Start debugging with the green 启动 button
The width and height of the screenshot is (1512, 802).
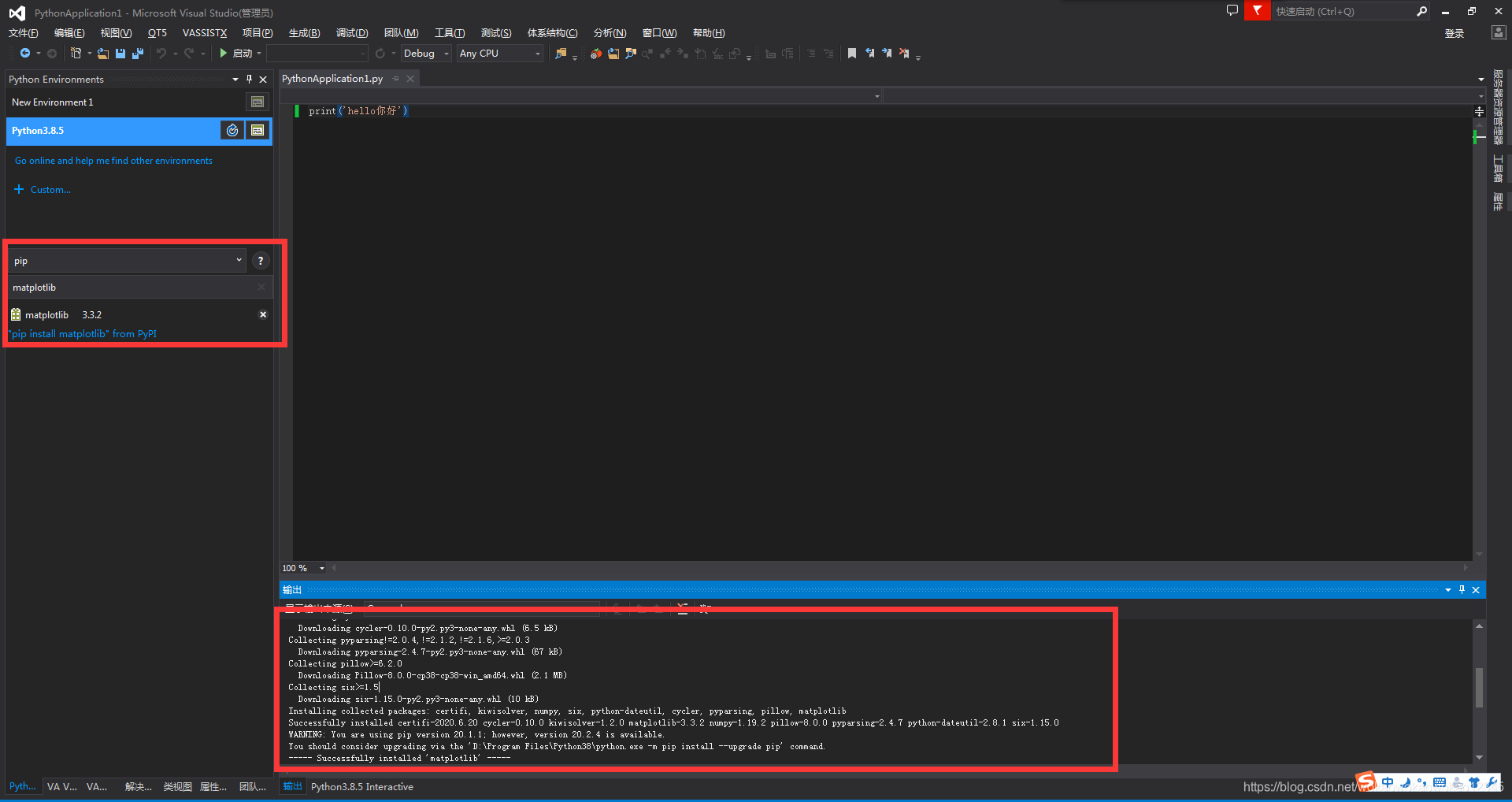(236, 54)
